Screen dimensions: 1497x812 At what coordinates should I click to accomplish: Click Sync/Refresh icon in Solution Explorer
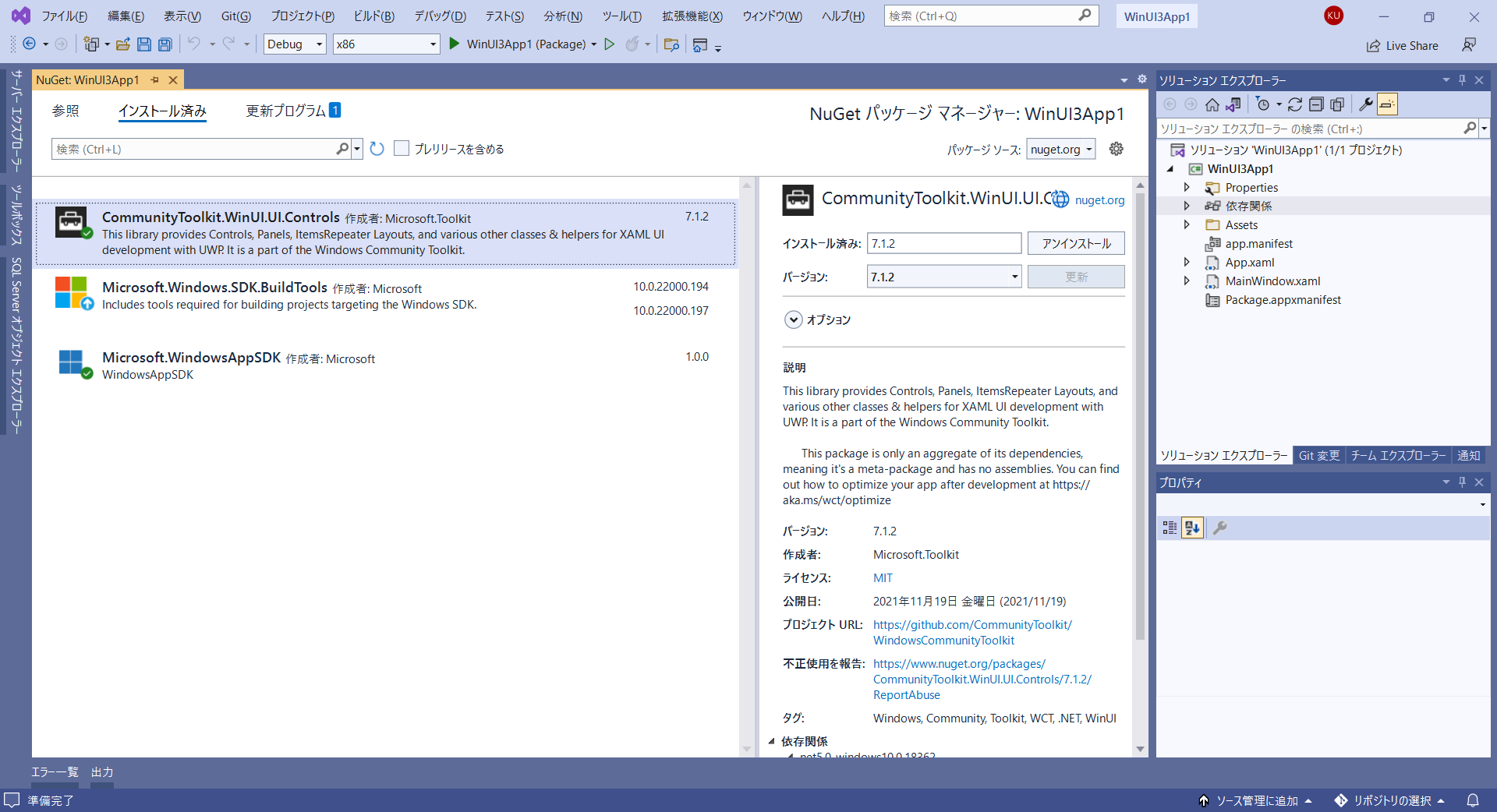tap(1295, 104)
